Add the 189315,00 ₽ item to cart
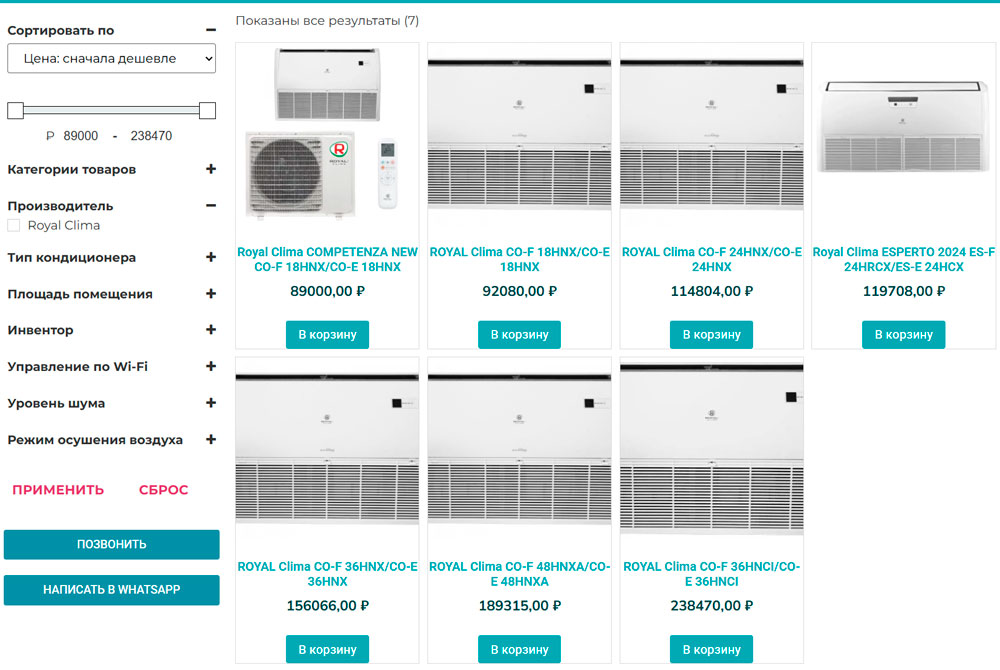The height and width of the screenshot is (670, 1000). coord(519,650)
